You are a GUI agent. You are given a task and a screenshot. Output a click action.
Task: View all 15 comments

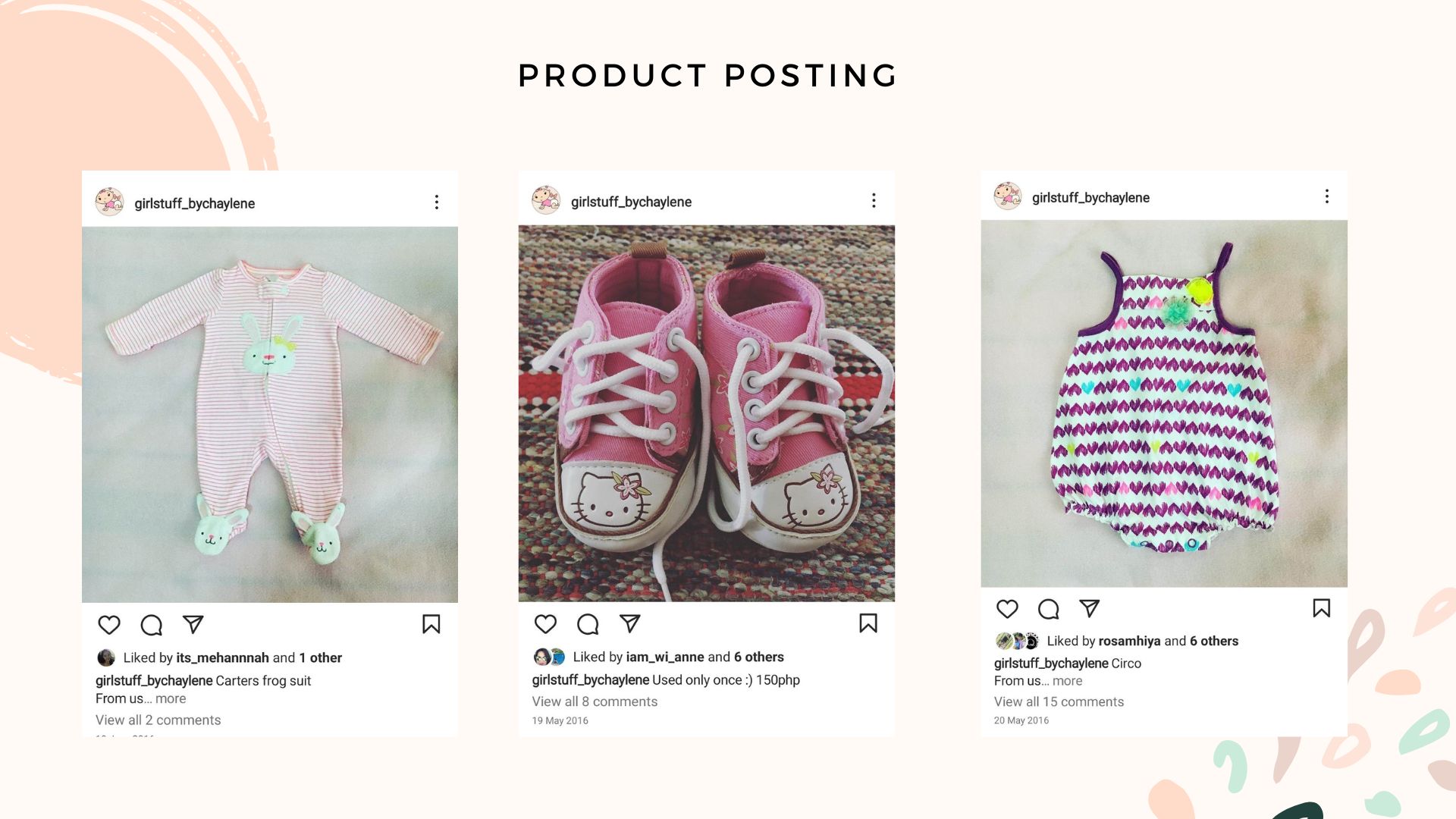click(1059, 701)
